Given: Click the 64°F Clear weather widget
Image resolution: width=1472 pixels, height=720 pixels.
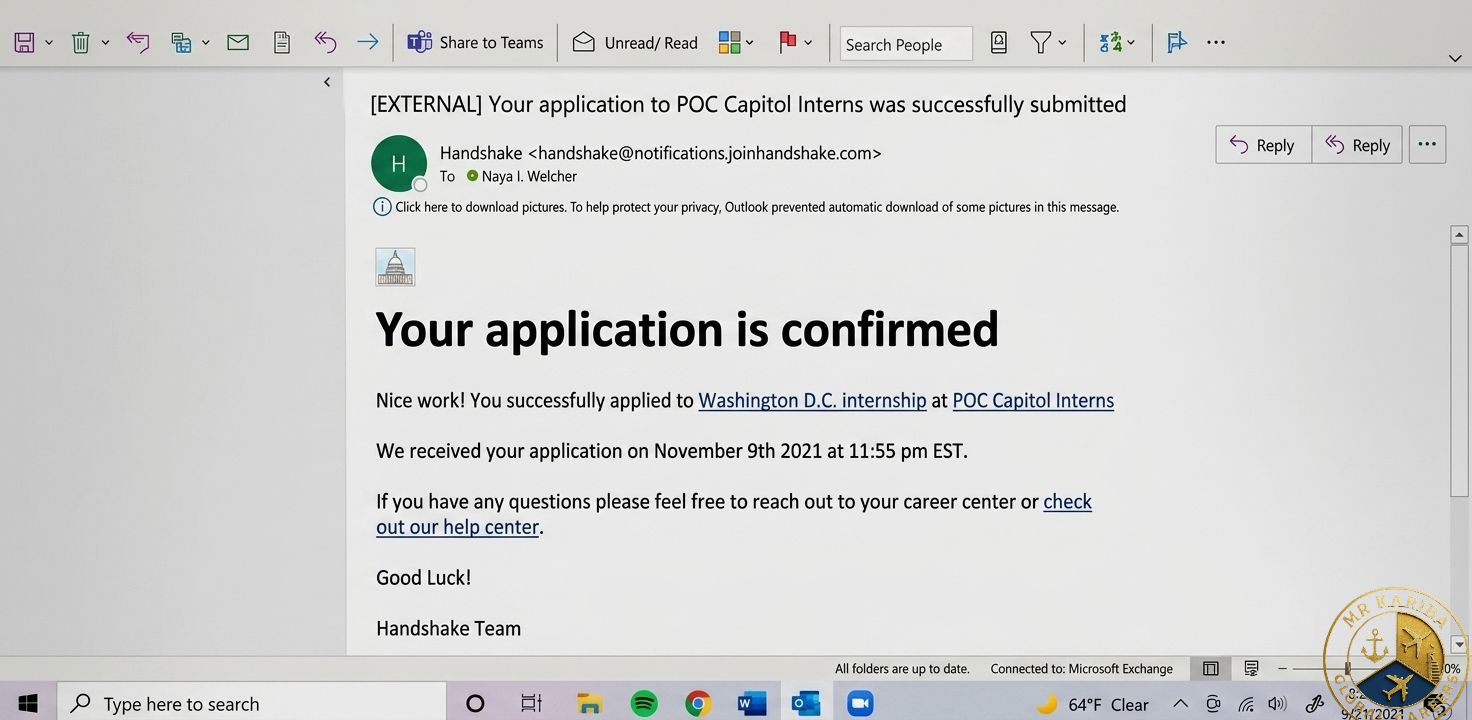Looking at the screenshot, I should 1092,704.
